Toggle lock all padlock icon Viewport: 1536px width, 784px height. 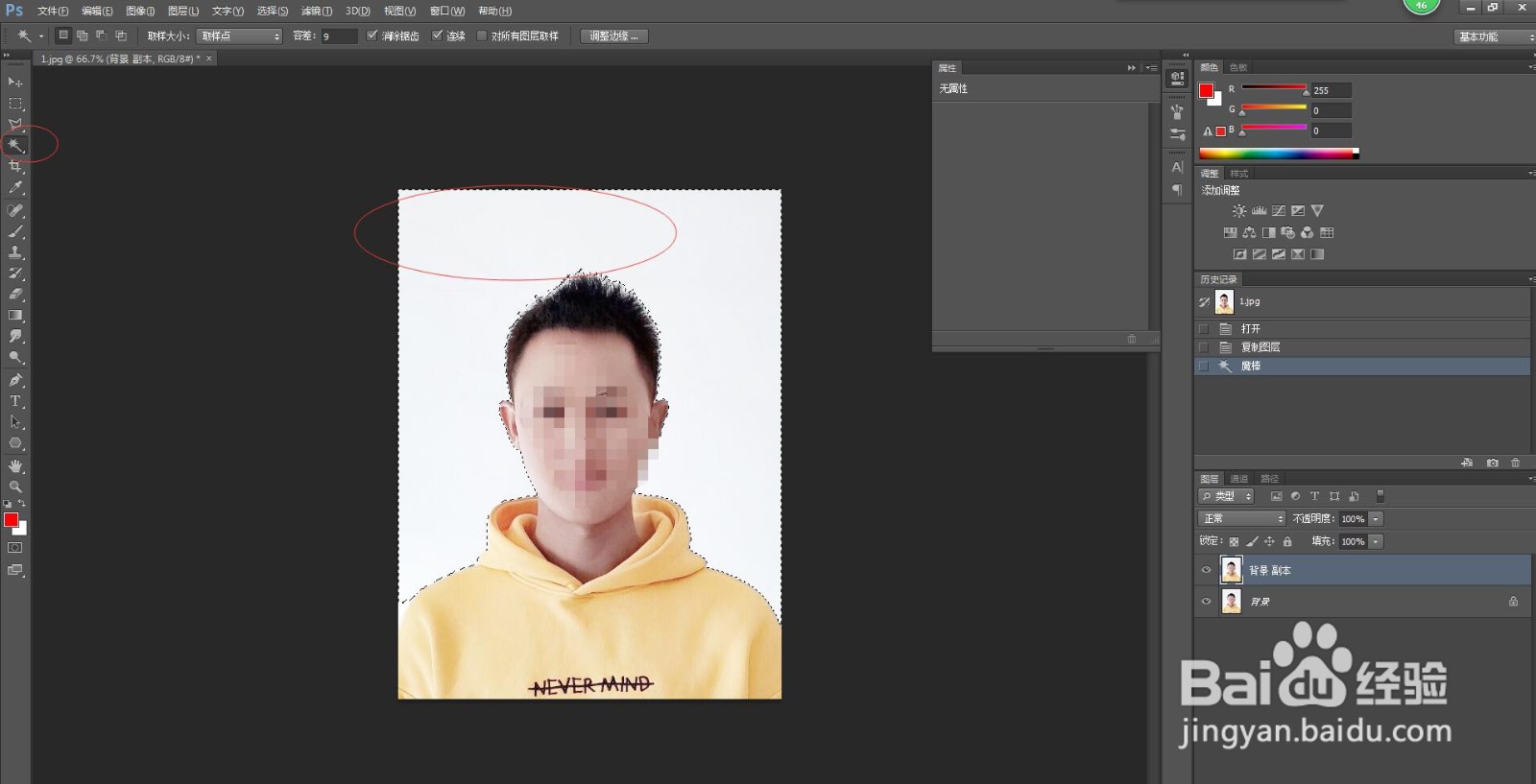tap(1287, 542)
